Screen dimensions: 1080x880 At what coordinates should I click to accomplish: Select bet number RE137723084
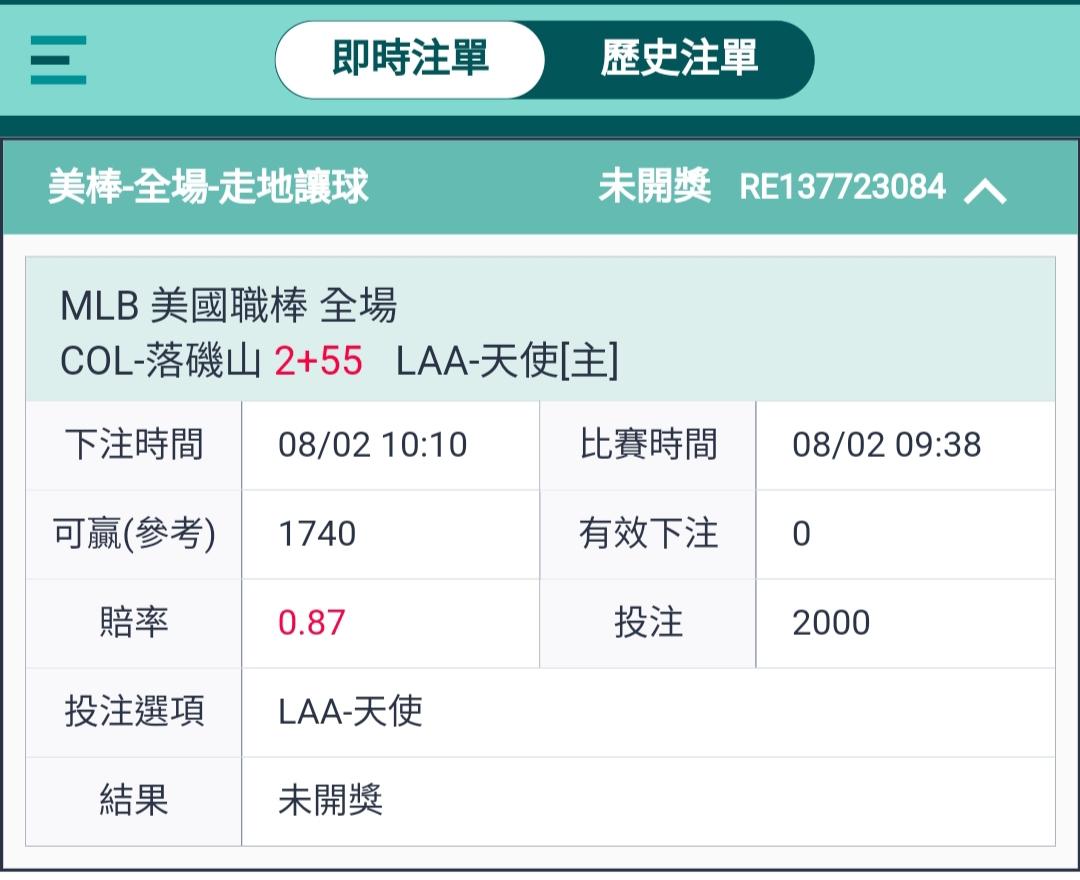[x=842, y=187]
